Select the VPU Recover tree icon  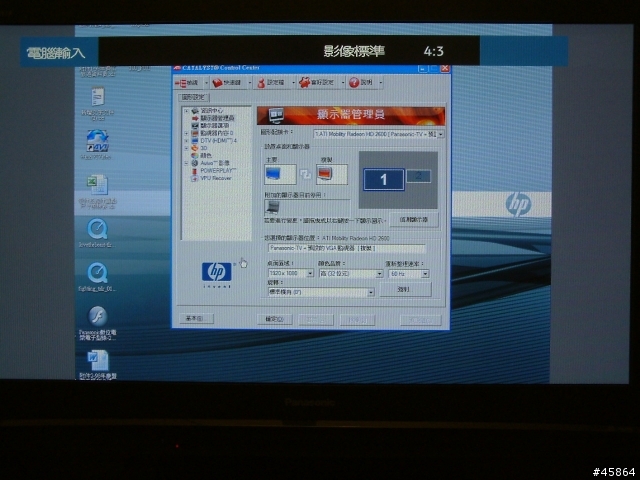pyautogui.click(x=195, y=178)
